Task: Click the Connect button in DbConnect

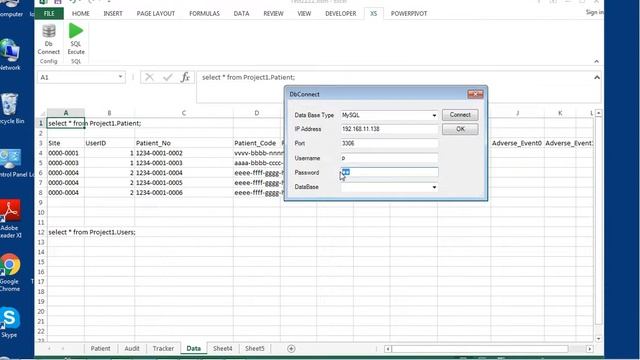Action: 460,115
